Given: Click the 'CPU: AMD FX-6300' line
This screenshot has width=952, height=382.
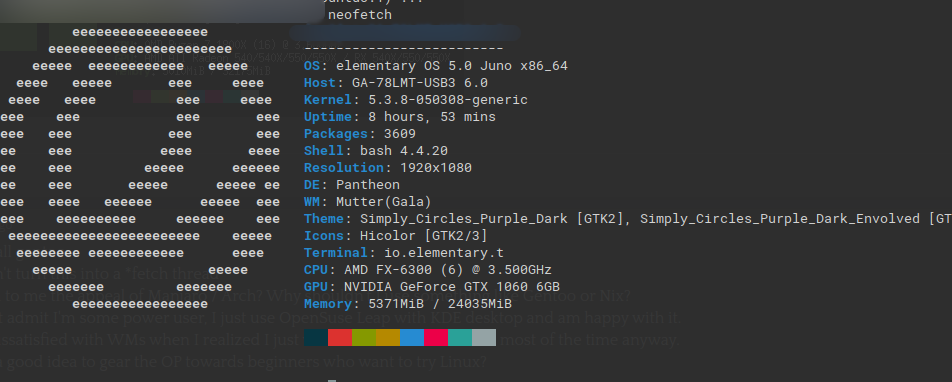Looking at the screenshot, I should pyautogui.click(x=428, y=270).
